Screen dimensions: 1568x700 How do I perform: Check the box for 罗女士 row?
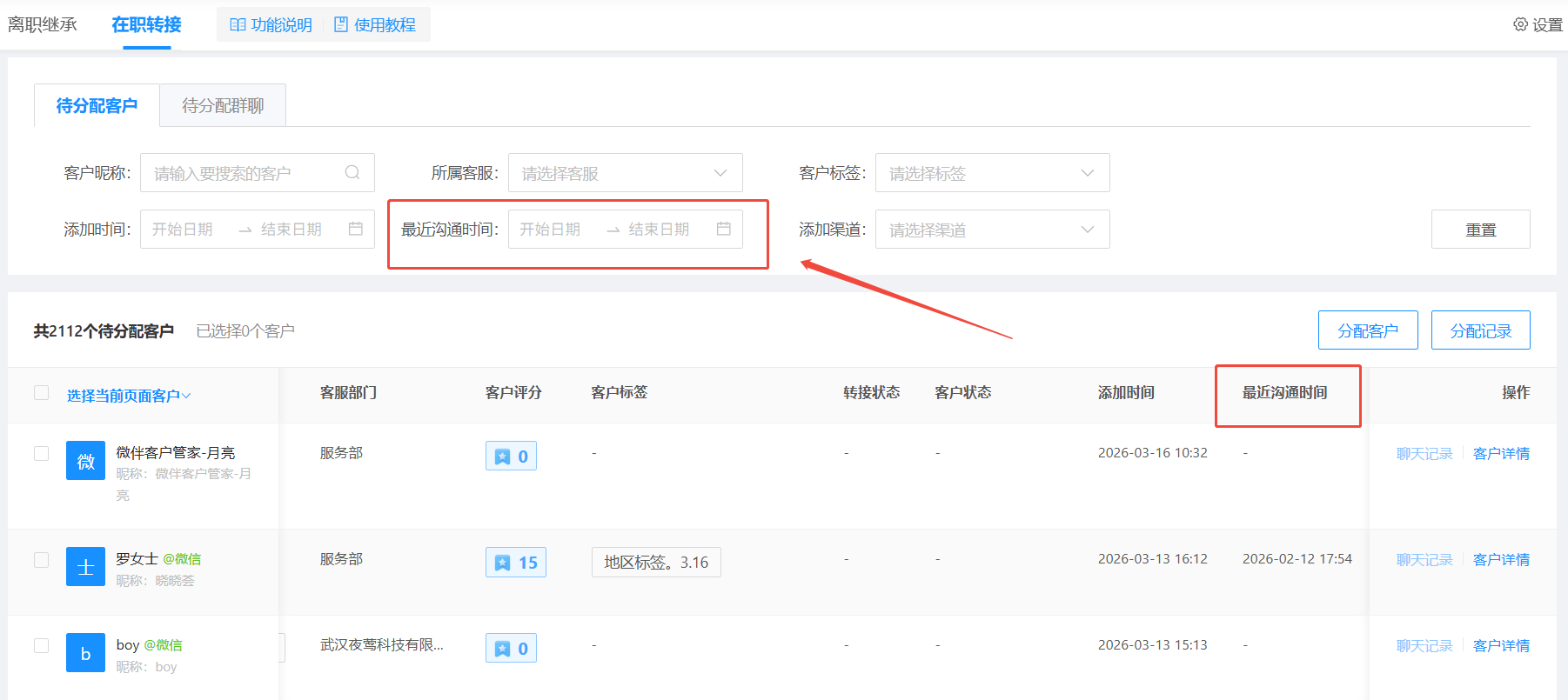tap(41, 559)
